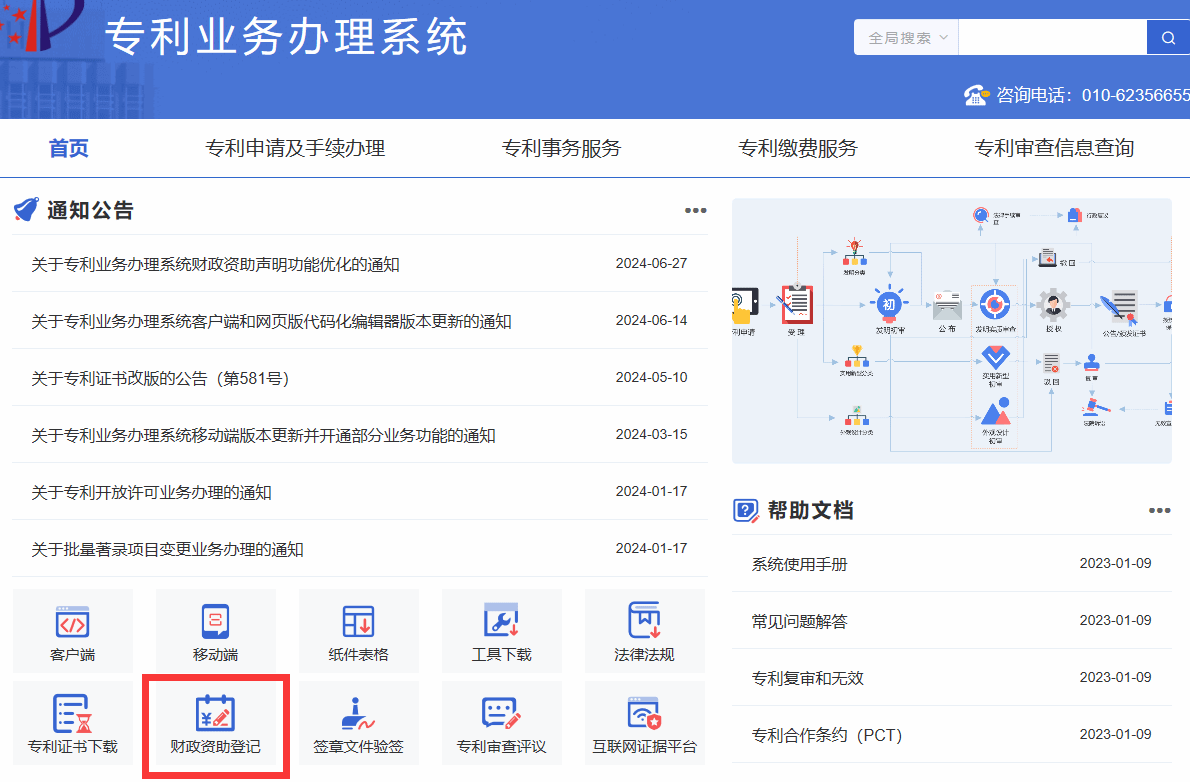
Task: Click inside the global search text field
Action: (x=1052, y=38)
